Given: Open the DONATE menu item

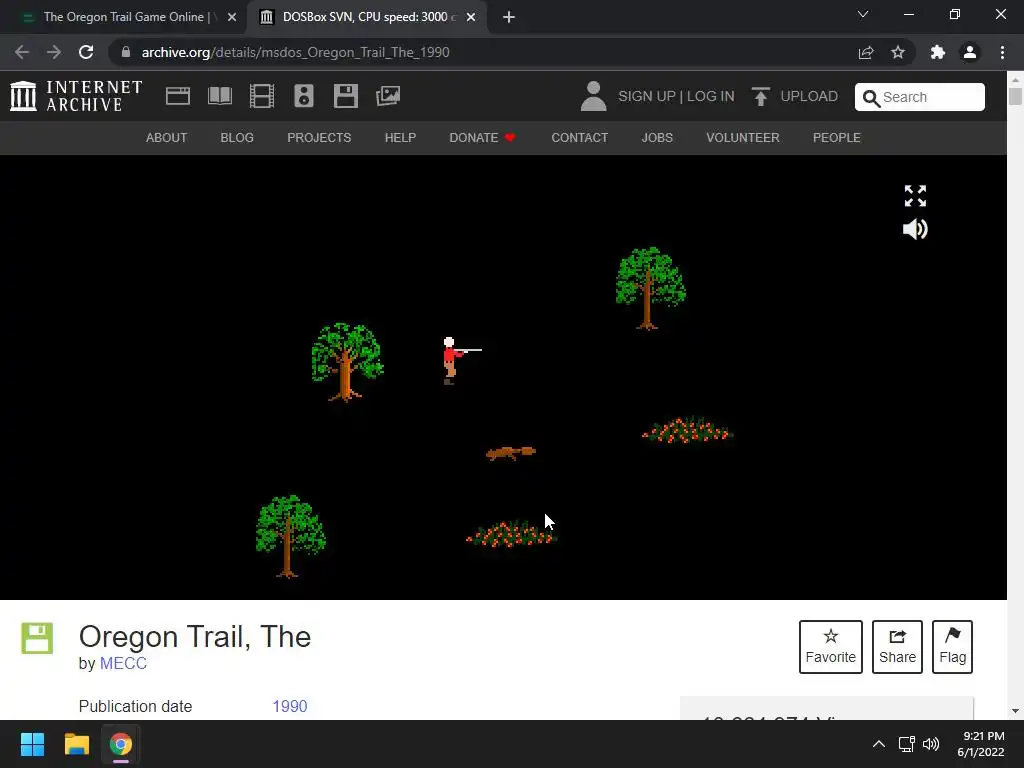Looking at the screenshot, I should (482, 138).
